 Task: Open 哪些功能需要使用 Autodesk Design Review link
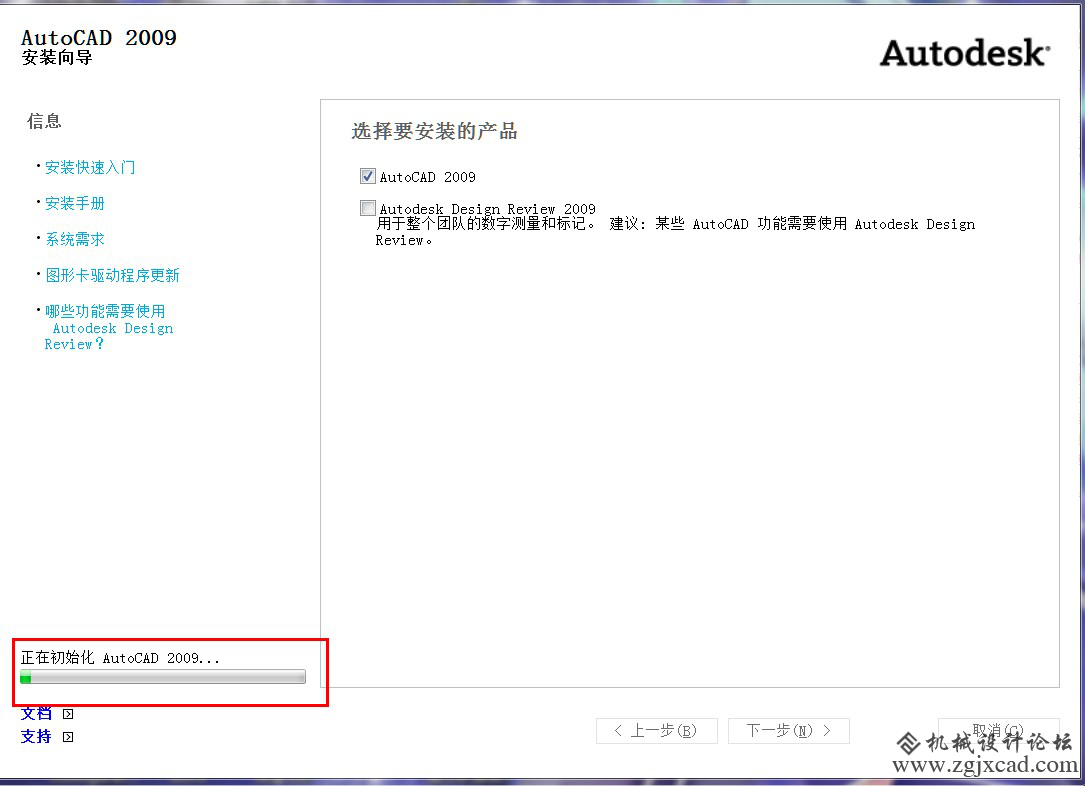click(x=109, y=327)
